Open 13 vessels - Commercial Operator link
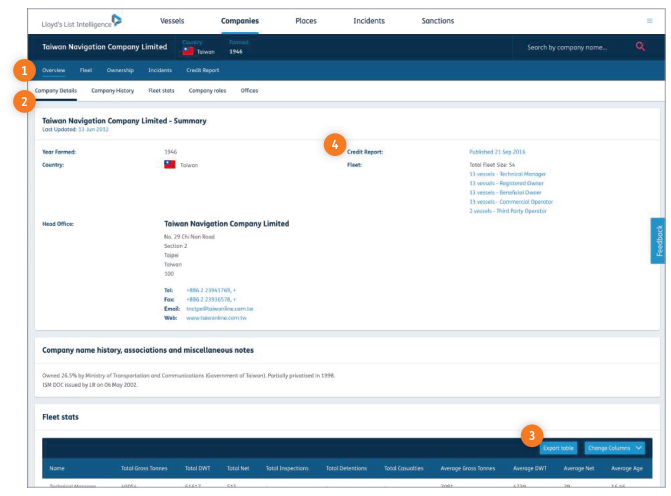 tap(511, 202)
